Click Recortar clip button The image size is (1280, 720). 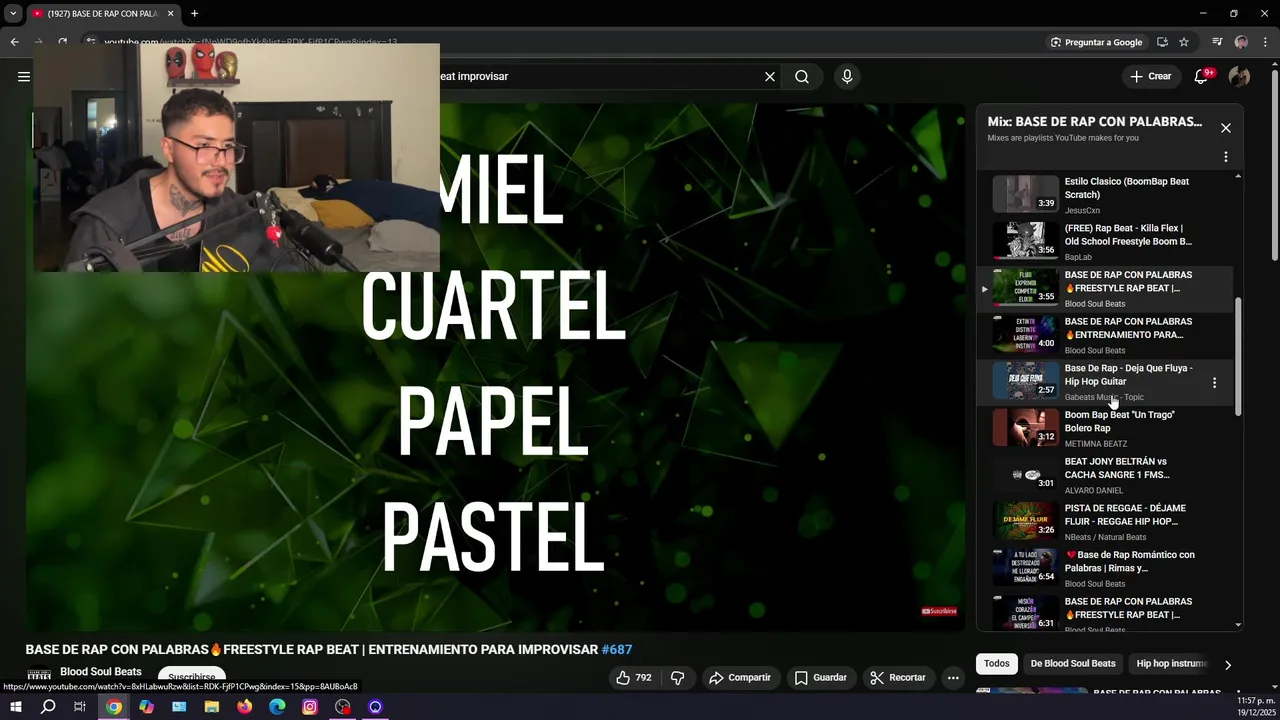(898, 677)
